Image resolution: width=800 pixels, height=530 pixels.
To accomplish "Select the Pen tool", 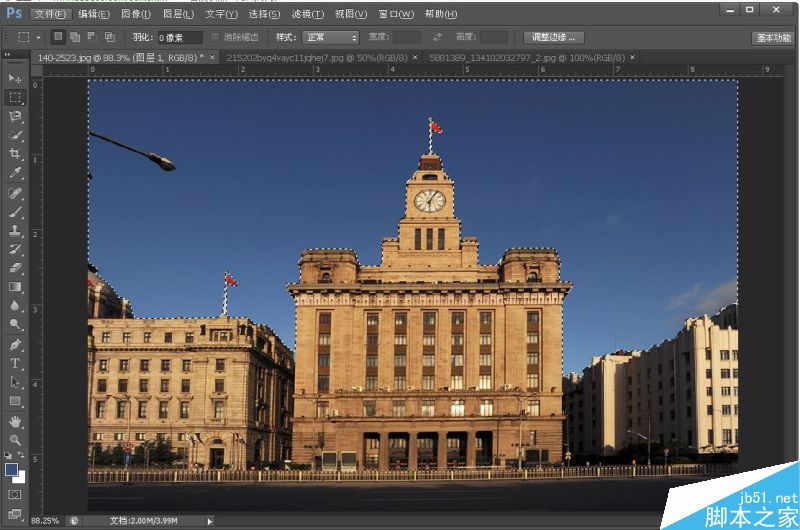I will 15,345.
